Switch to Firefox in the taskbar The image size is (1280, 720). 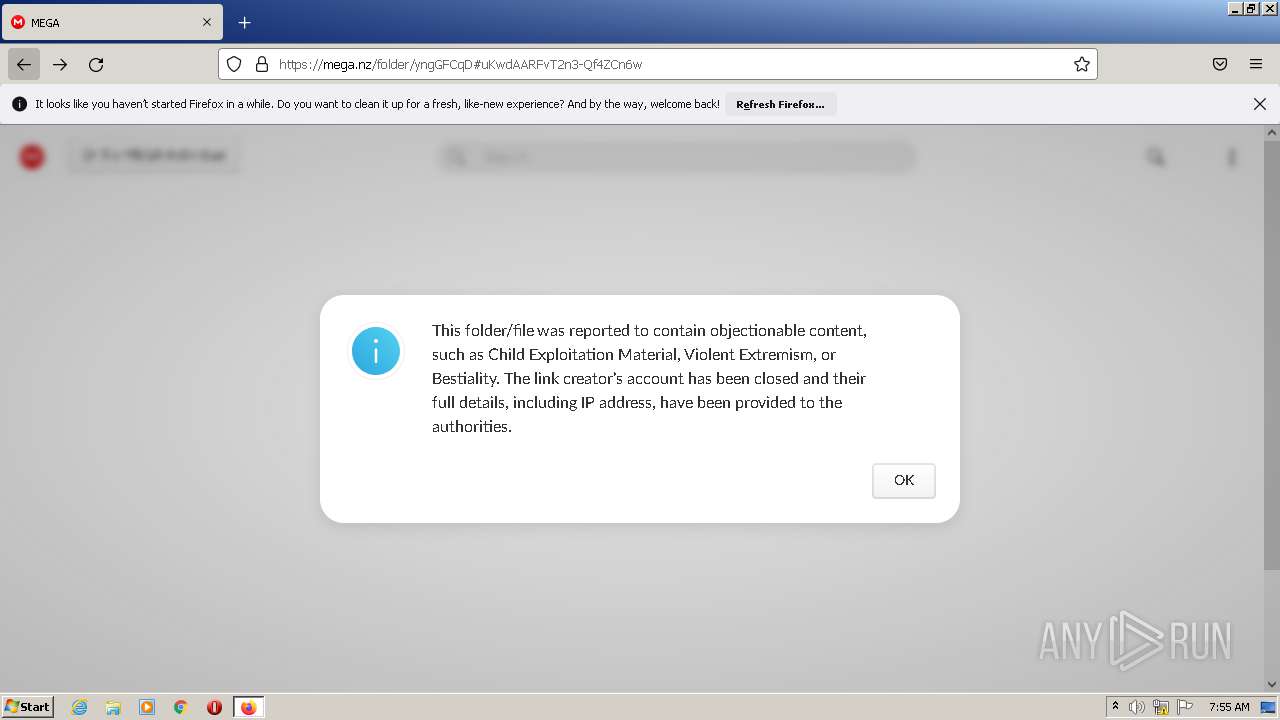click(248, 707)
